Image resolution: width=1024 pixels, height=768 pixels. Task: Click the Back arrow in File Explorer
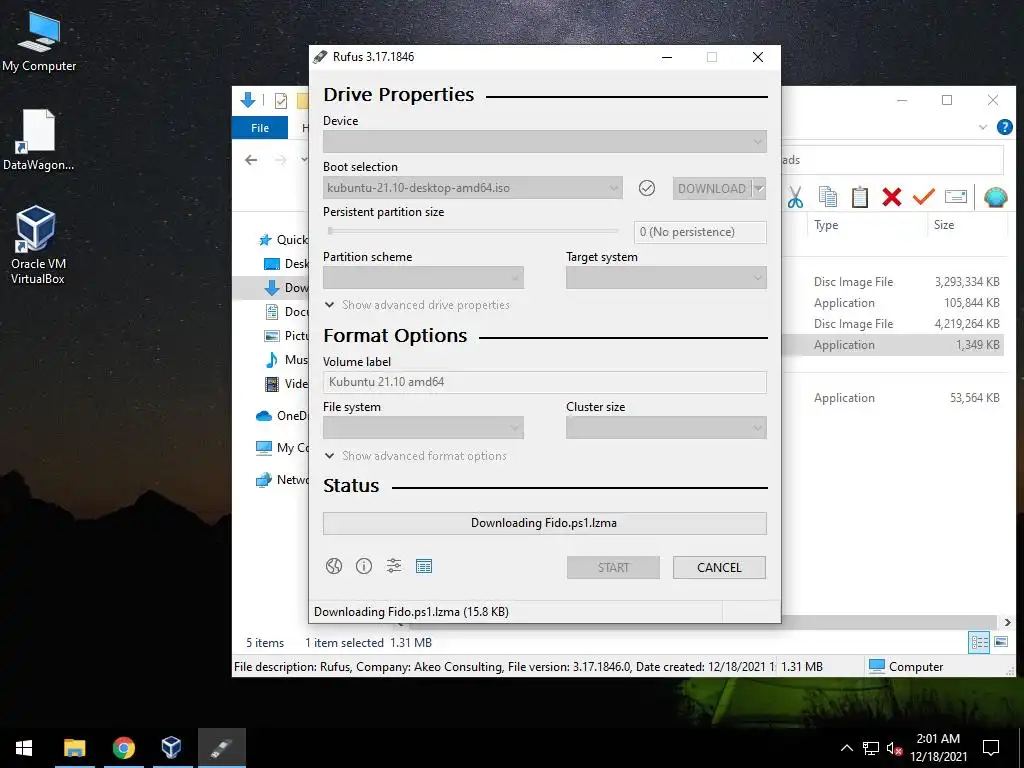251,160
